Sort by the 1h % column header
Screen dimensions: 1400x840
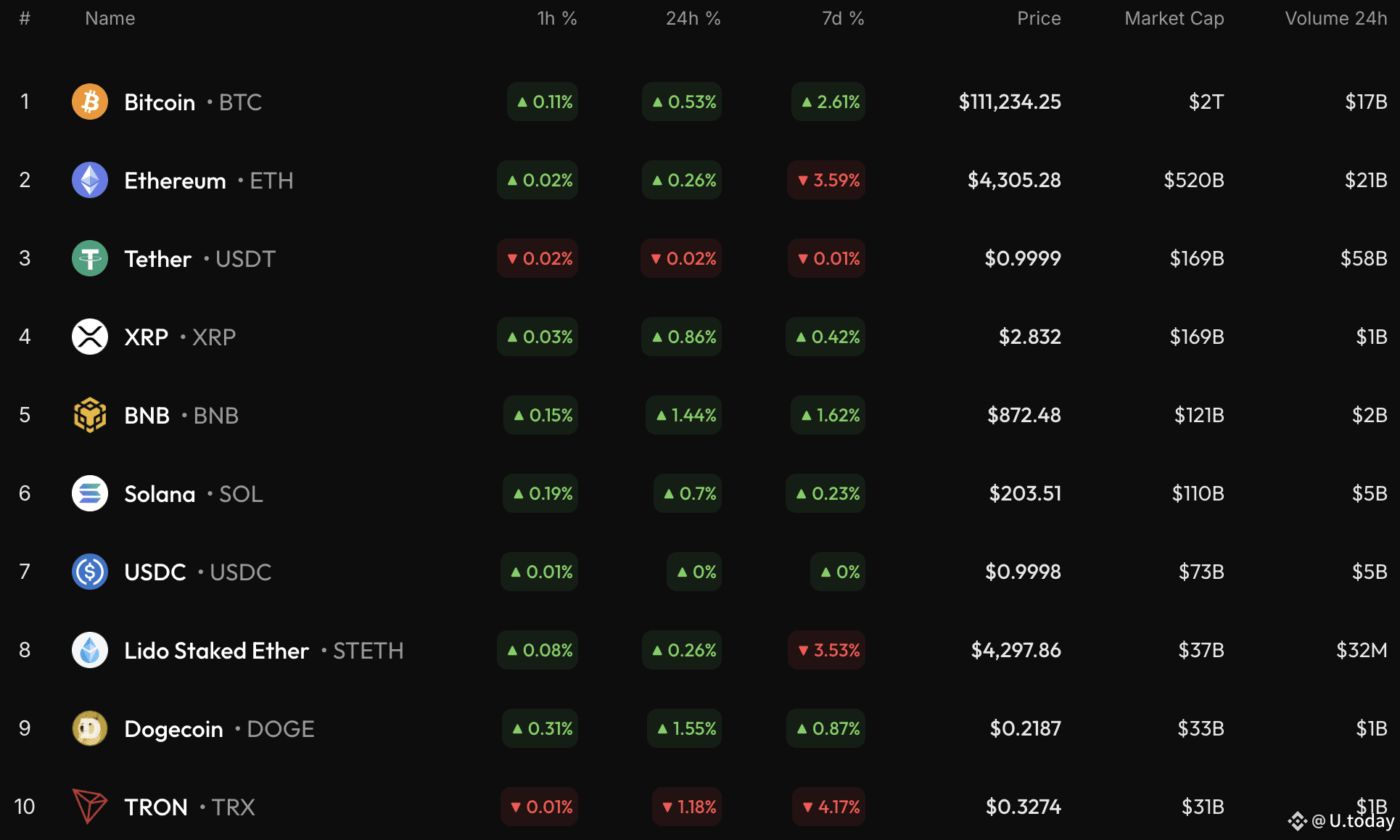[x=557, y=18]
